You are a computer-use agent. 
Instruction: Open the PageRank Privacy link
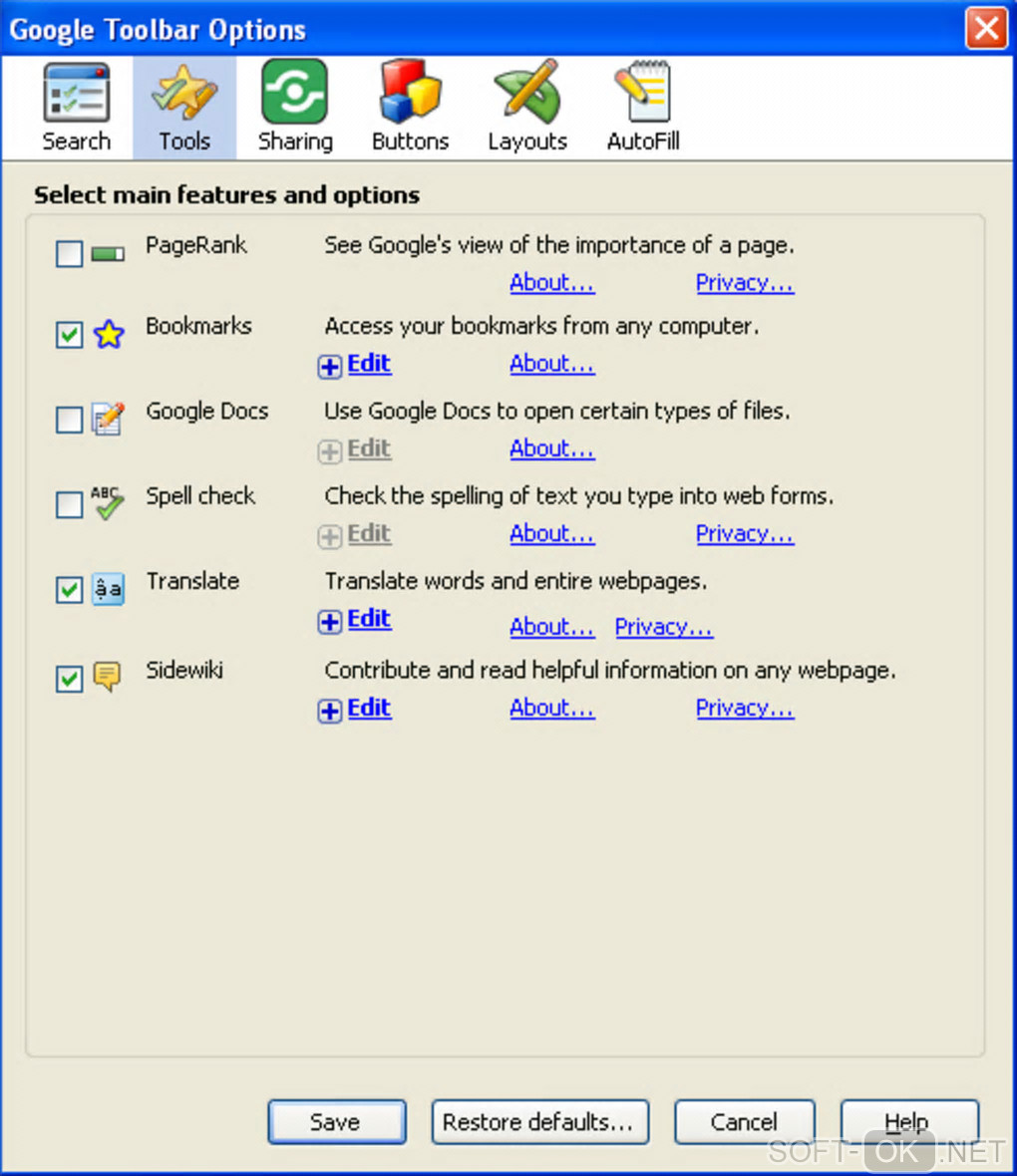coord(744,283)
